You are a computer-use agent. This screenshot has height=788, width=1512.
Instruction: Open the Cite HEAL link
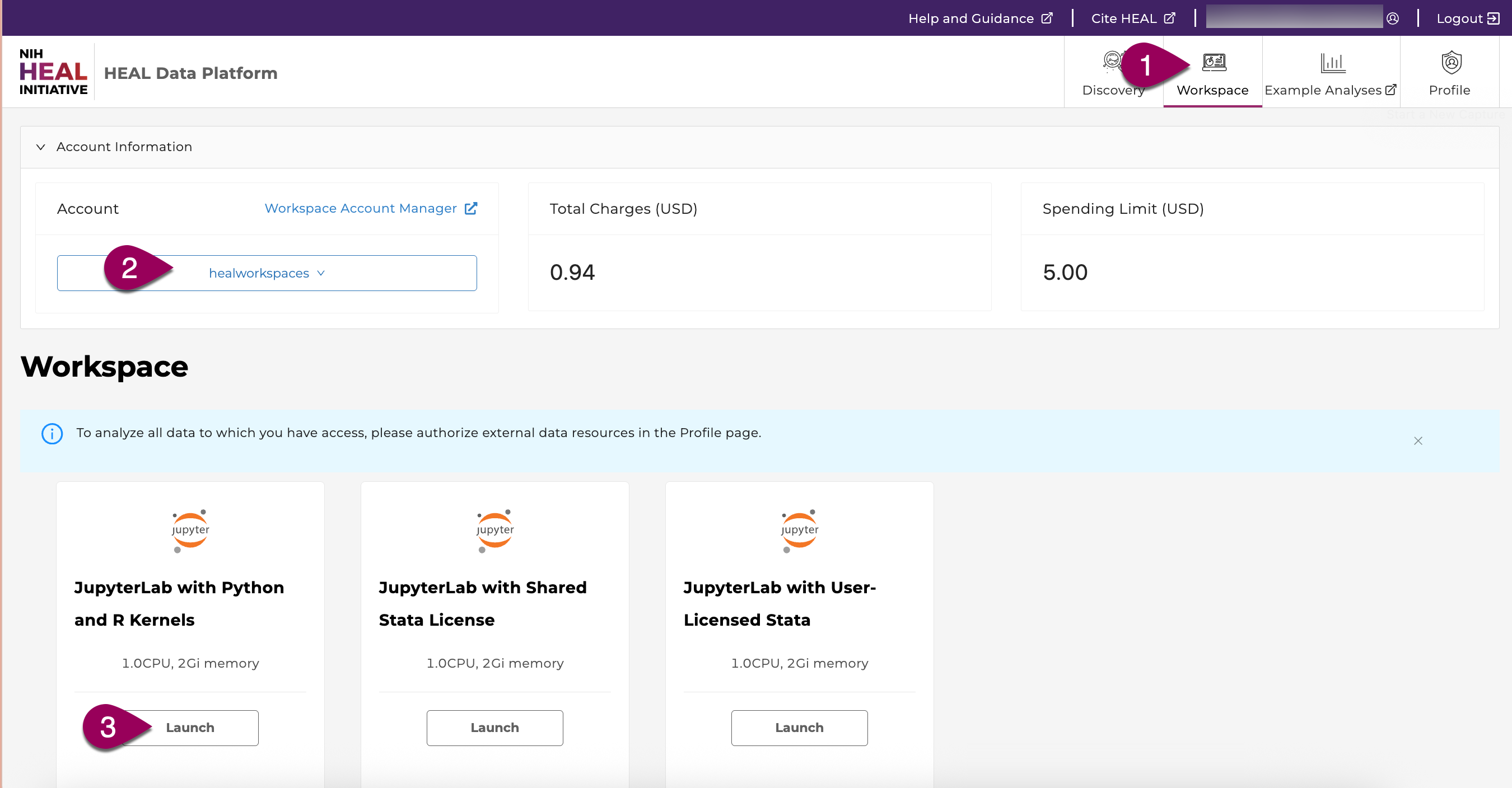[x=1133, y=18]
